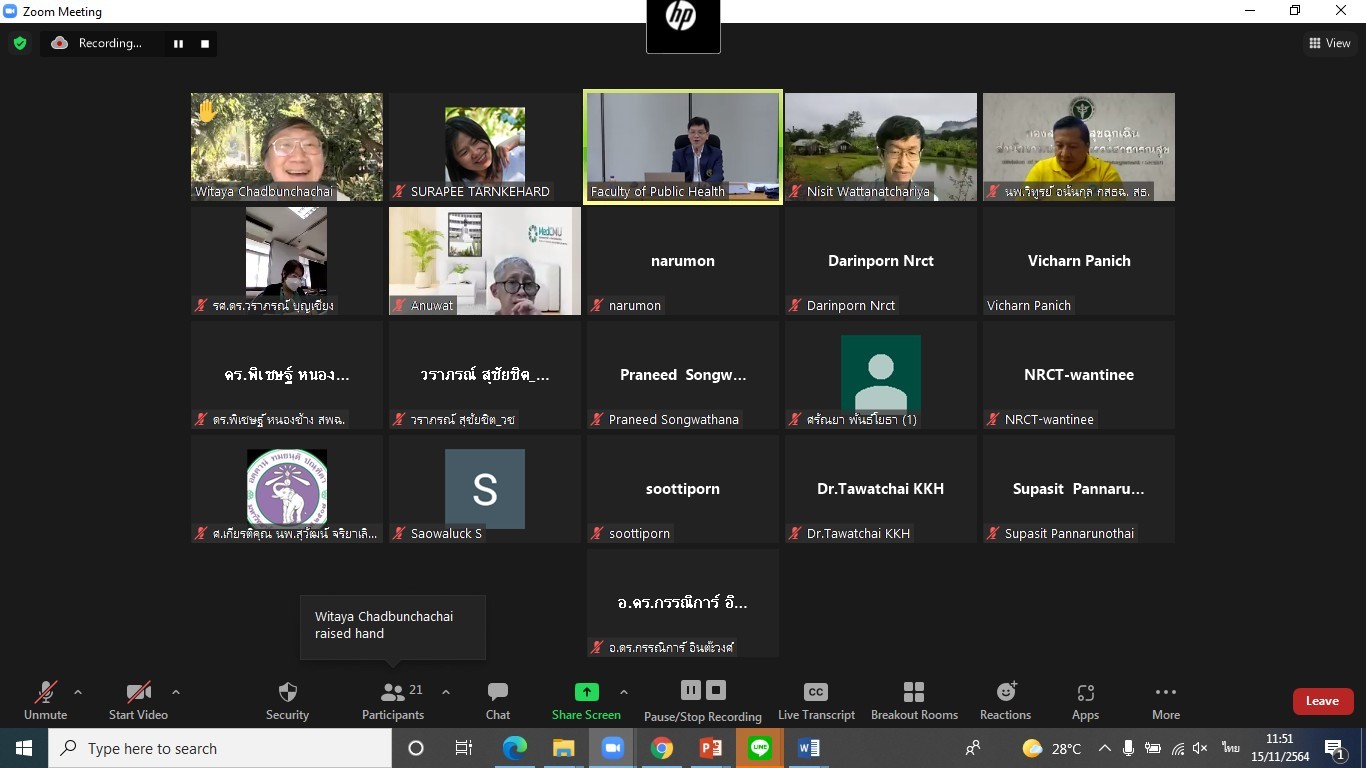
Task: Expand video options arrow next to Start Video
Action: click(176, 692)
